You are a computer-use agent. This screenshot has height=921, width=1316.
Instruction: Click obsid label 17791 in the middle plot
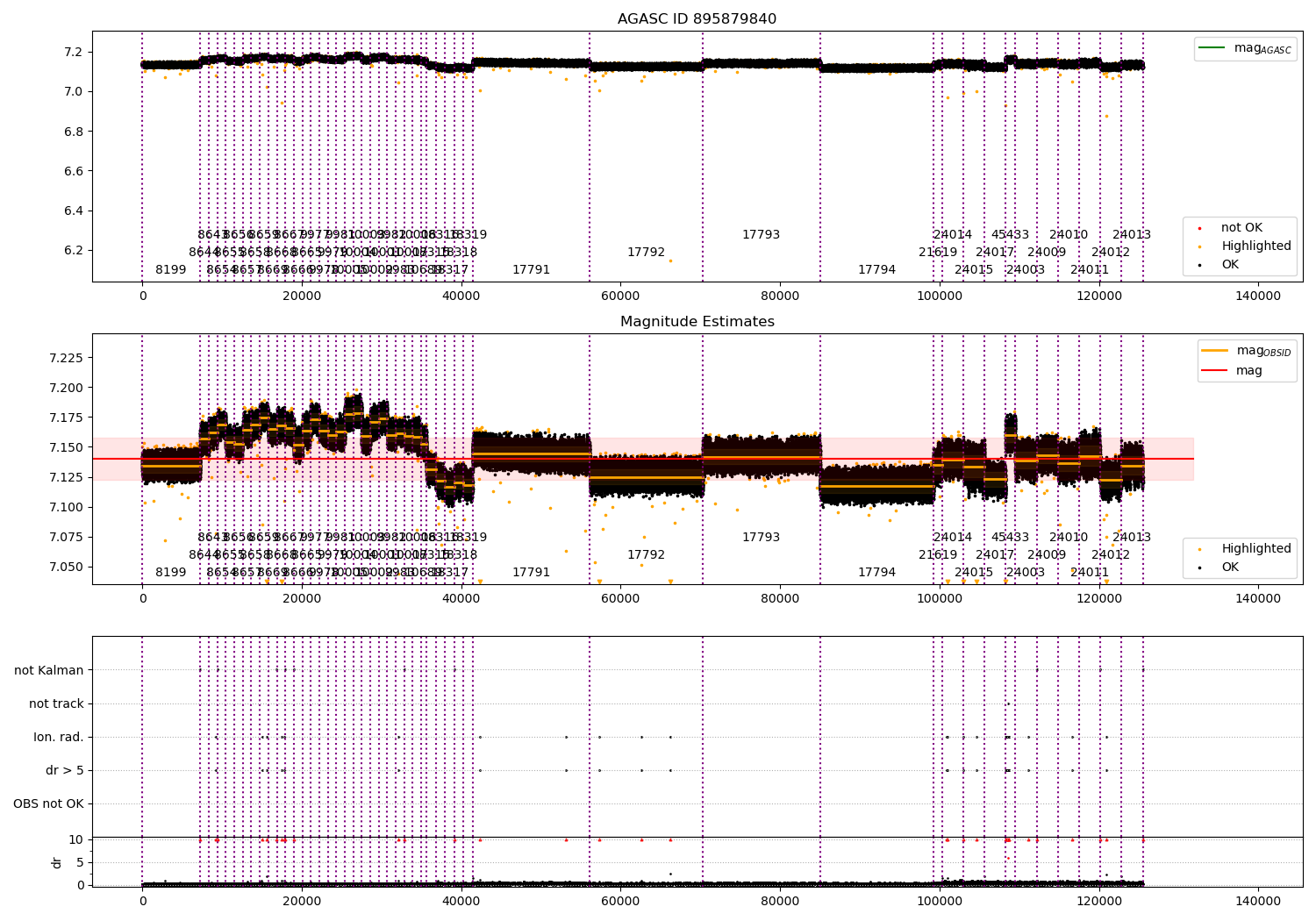coord(531,573)
